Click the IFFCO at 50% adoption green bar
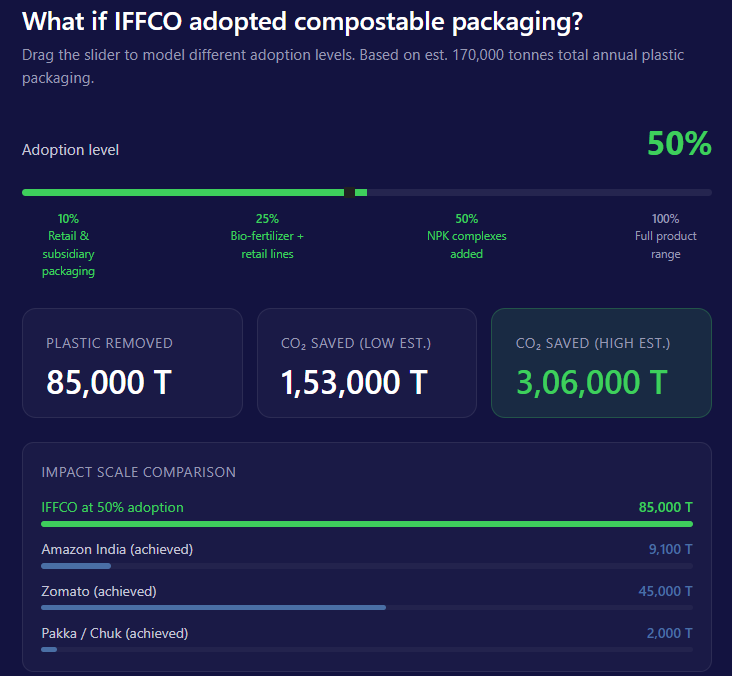732x676 pixels. [x=366, y=524]
